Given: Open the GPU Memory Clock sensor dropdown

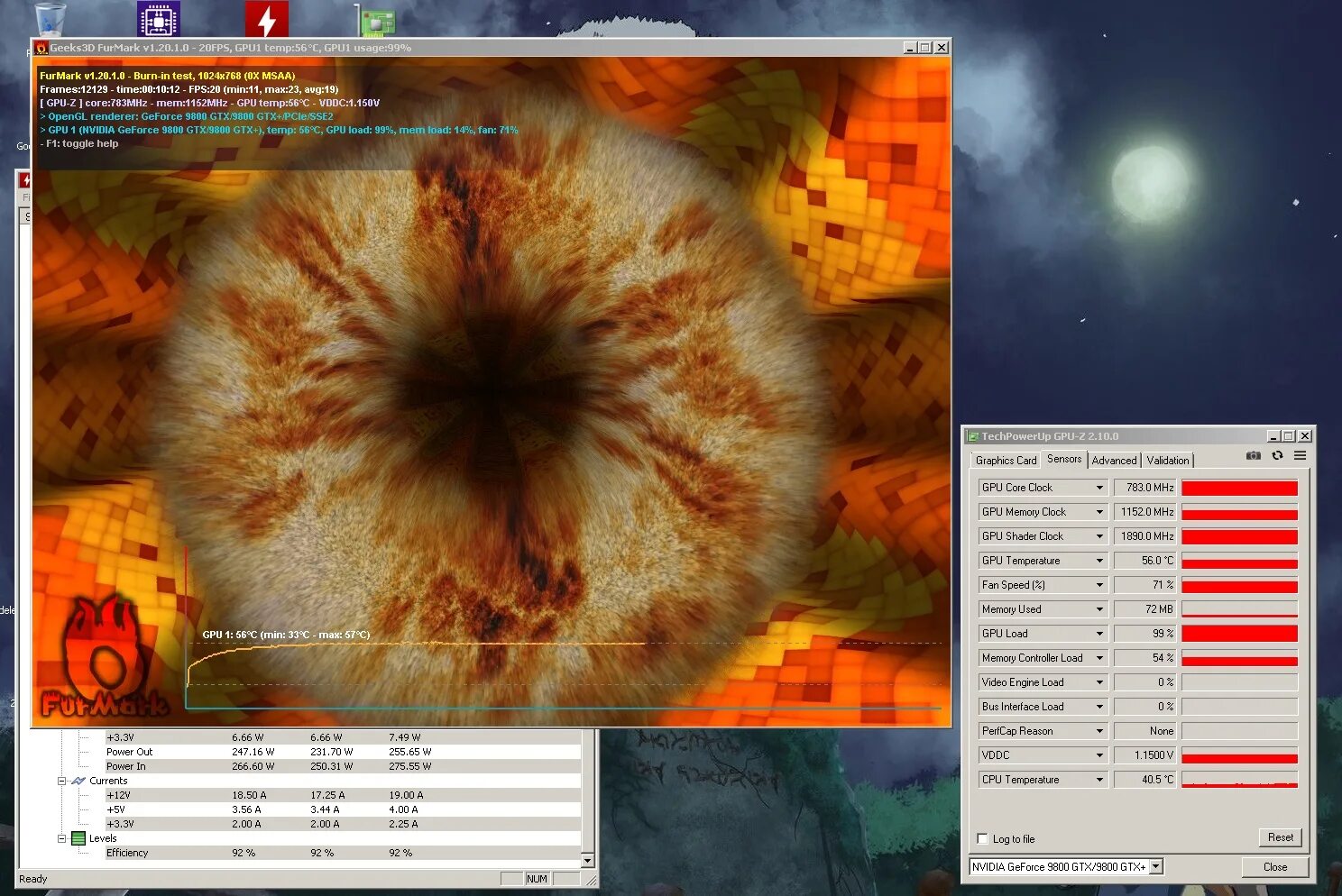Looking at the screenshot, I should [1099, 512].
